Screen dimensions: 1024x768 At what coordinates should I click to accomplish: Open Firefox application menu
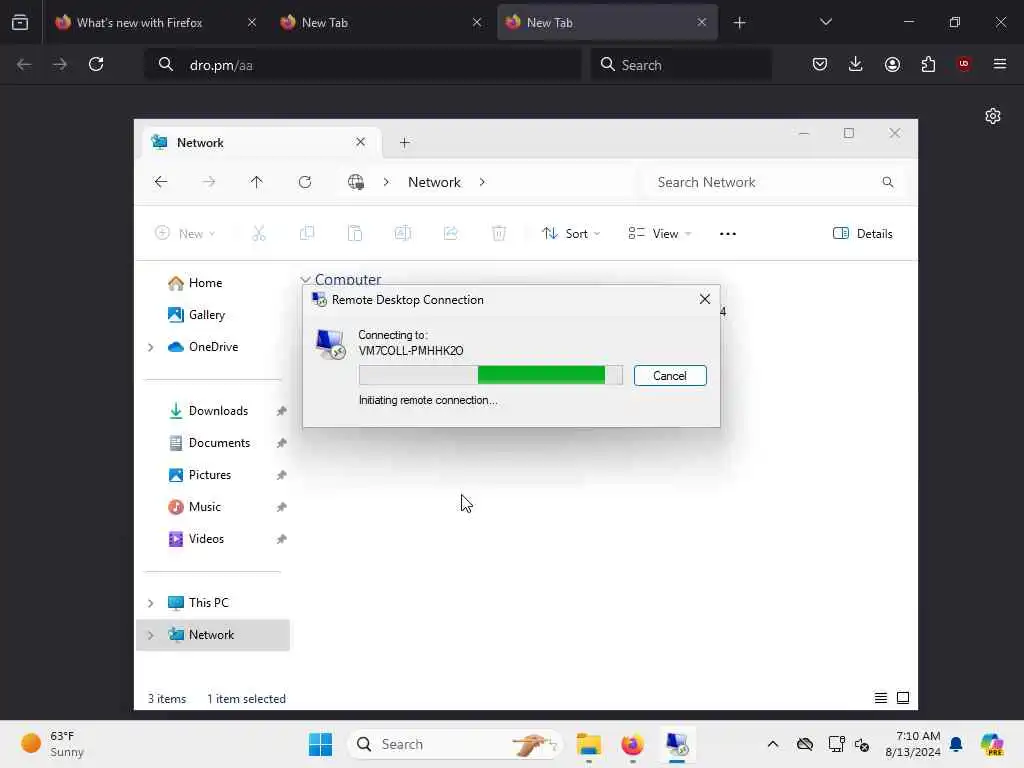point(1000,64)
